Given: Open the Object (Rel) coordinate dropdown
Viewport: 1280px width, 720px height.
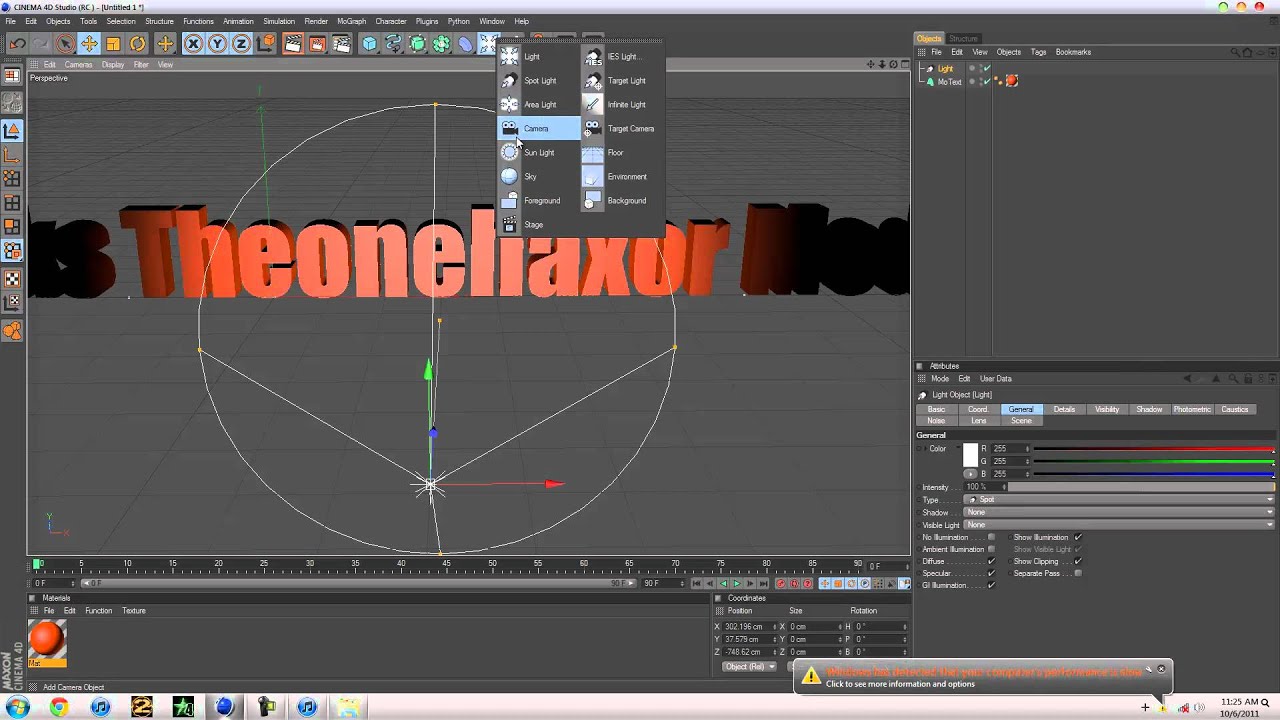Looking at the screenshot, I should tap(750, 666).
